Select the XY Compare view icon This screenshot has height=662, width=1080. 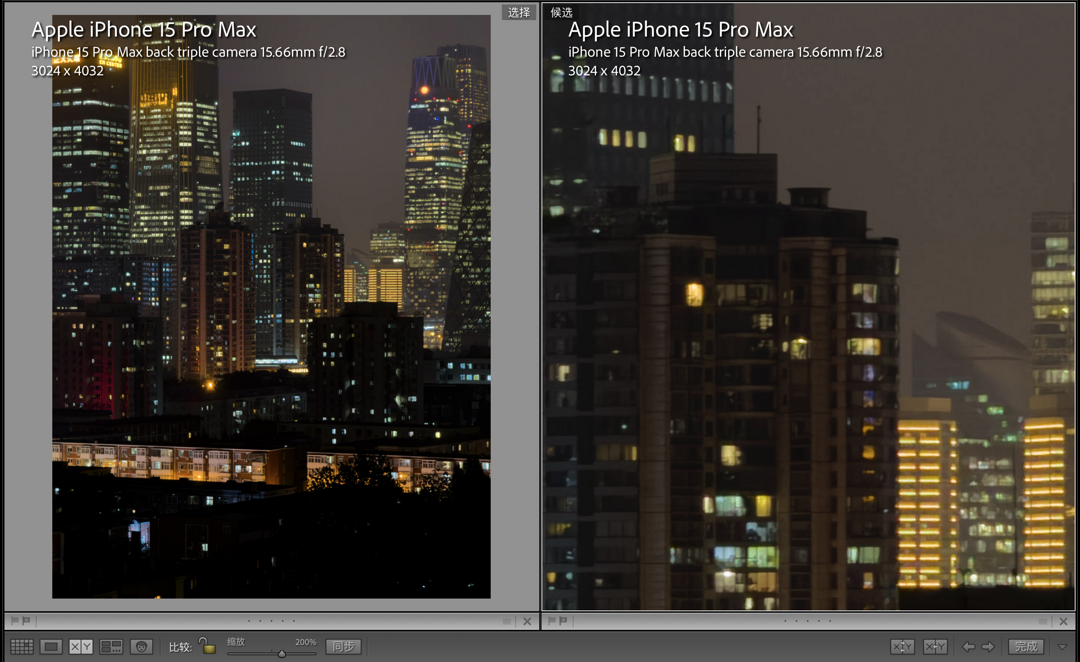[80, 647]
